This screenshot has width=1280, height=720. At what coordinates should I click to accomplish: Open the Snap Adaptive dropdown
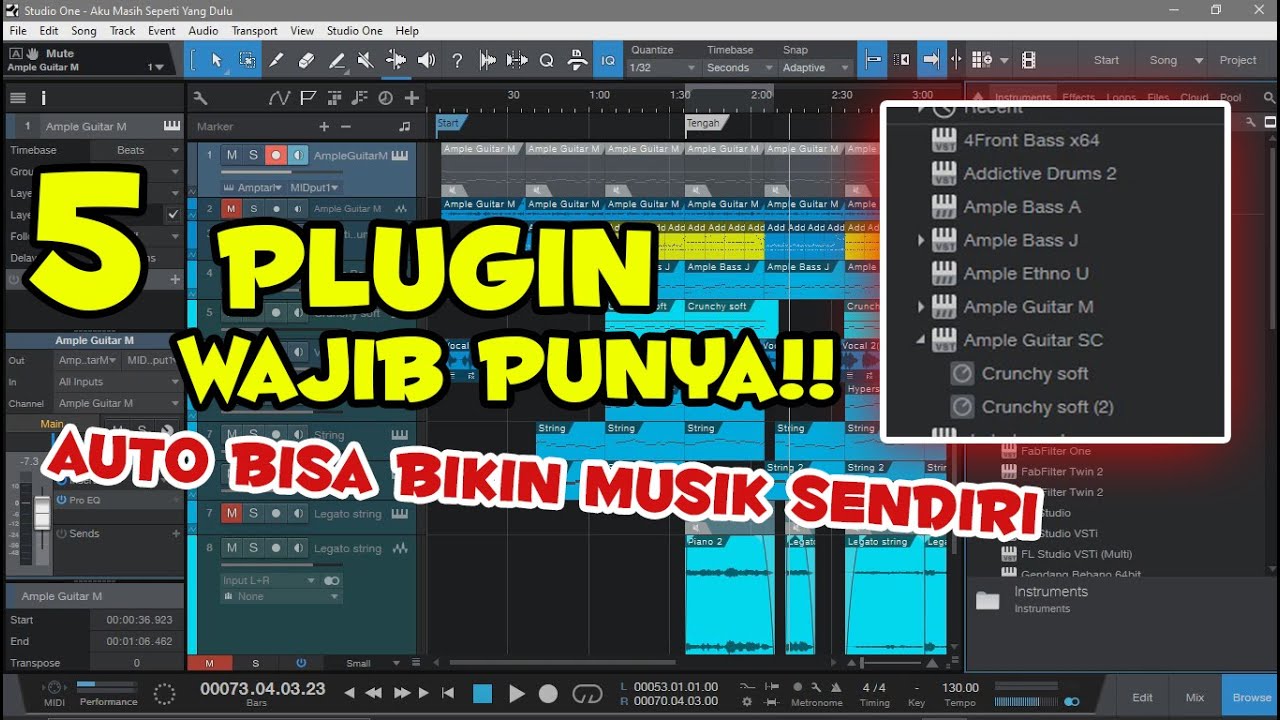816,68
